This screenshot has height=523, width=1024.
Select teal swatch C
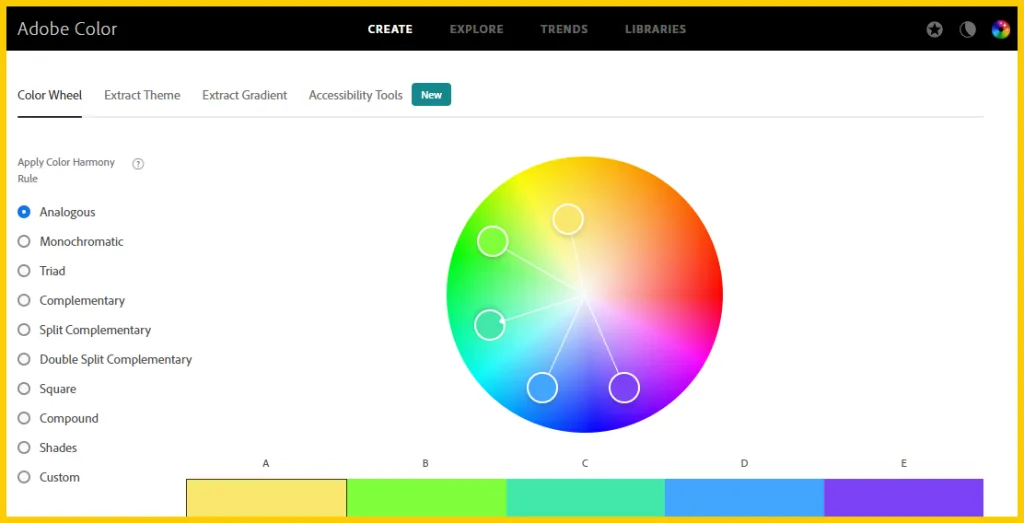[585, 498]
